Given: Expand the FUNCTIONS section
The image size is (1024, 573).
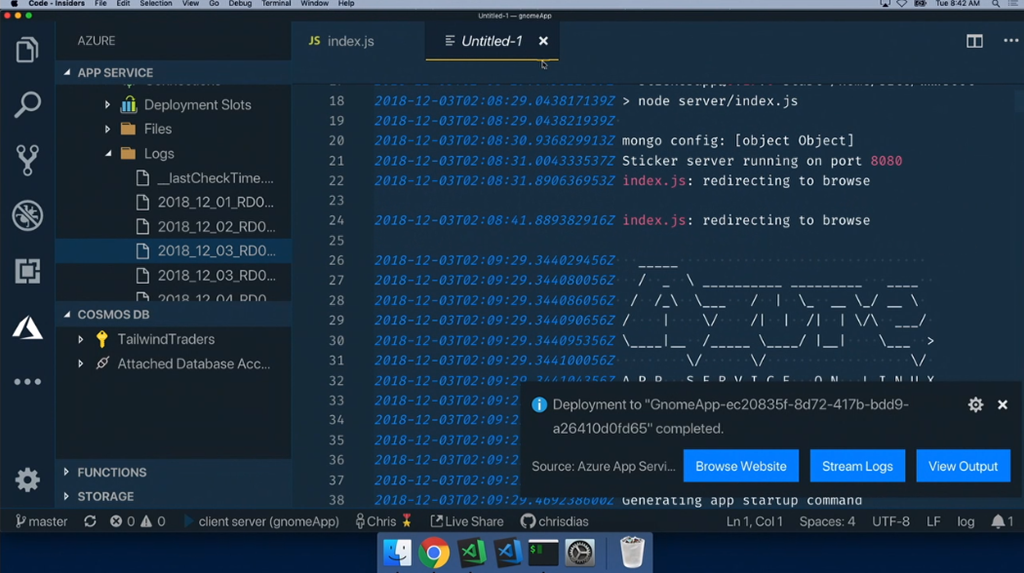Looking at the screenshot, I should [66, 472].
